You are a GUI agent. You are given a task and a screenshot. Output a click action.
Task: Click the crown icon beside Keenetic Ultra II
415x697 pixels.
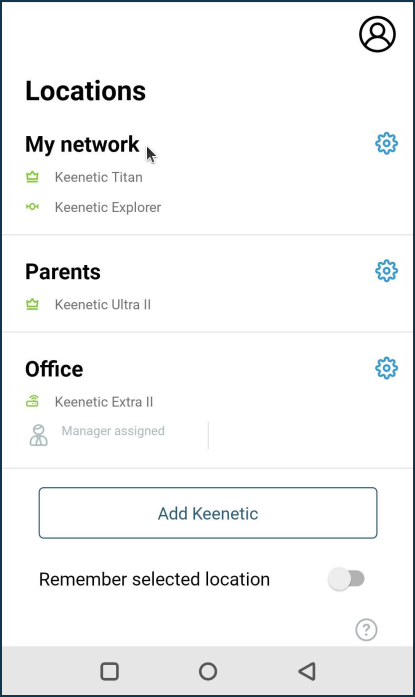[x=32, y=304]
